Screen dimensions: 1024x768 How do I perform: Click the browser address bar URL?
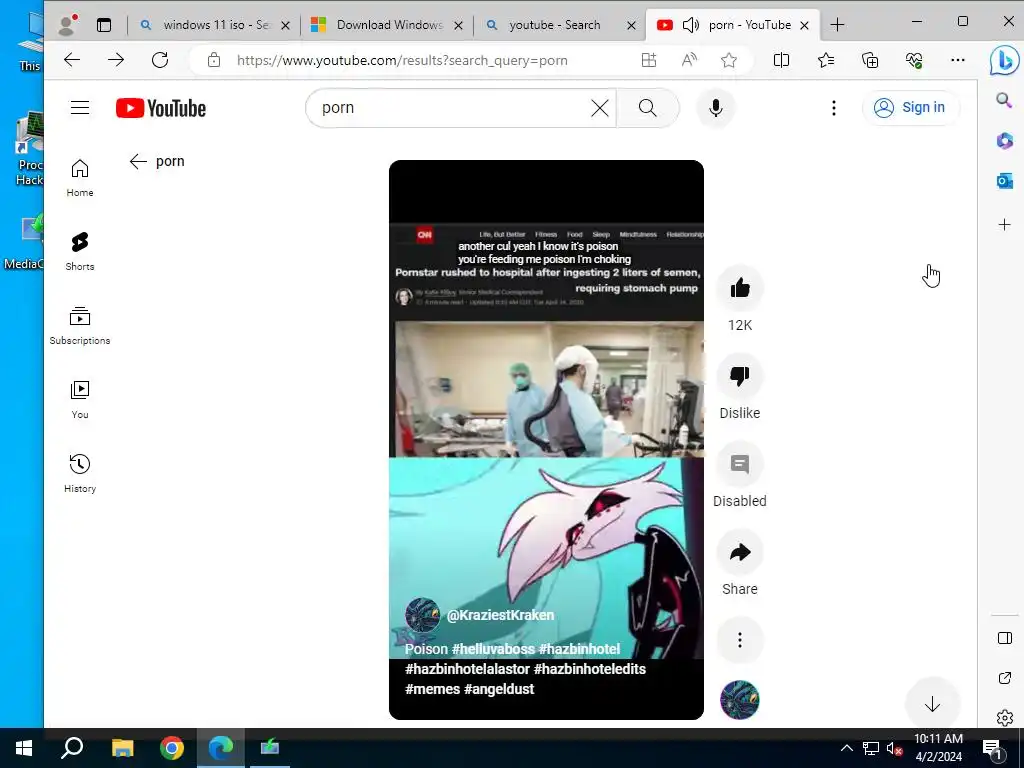pyautogui.click(x=402, y=60)
